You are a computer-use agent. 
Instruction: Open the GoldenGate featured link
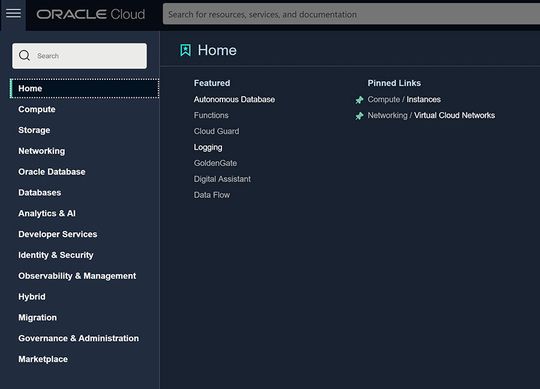click(215, 163)
